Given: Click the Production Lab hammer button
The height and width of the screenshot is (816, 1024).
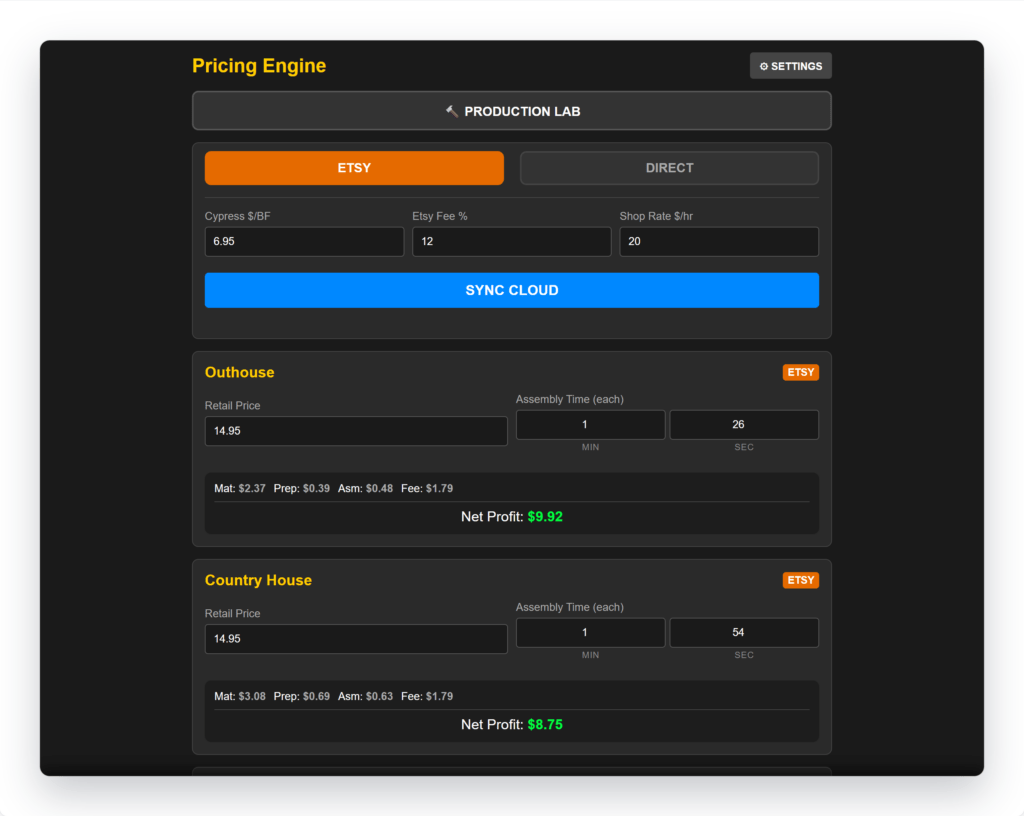Looking at the screenshot, I should click(x=511, y=111).
